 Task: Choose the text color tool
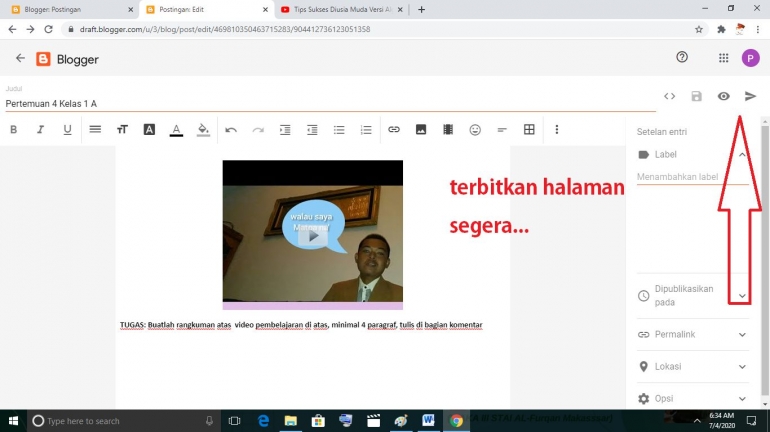176,130
